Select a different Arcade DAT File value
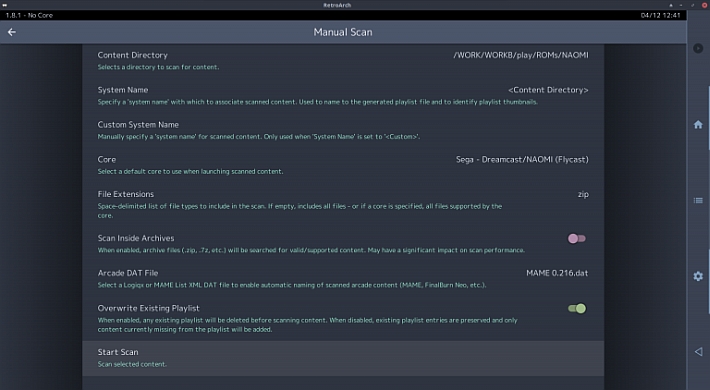 pos(557,273)
